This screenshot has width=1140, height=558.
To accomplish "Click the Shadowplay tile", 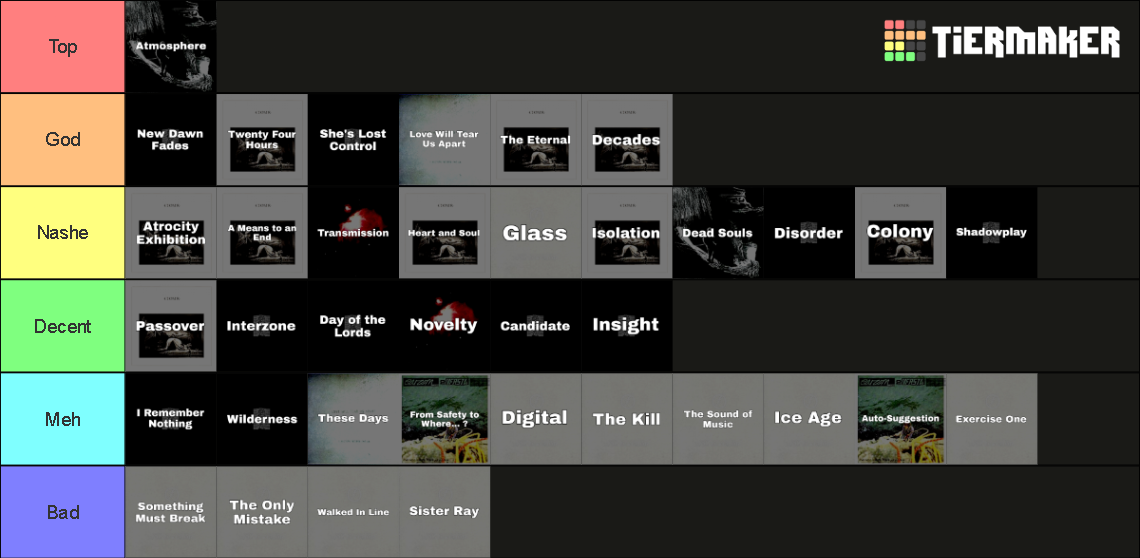I will click(x=992, y=233).
